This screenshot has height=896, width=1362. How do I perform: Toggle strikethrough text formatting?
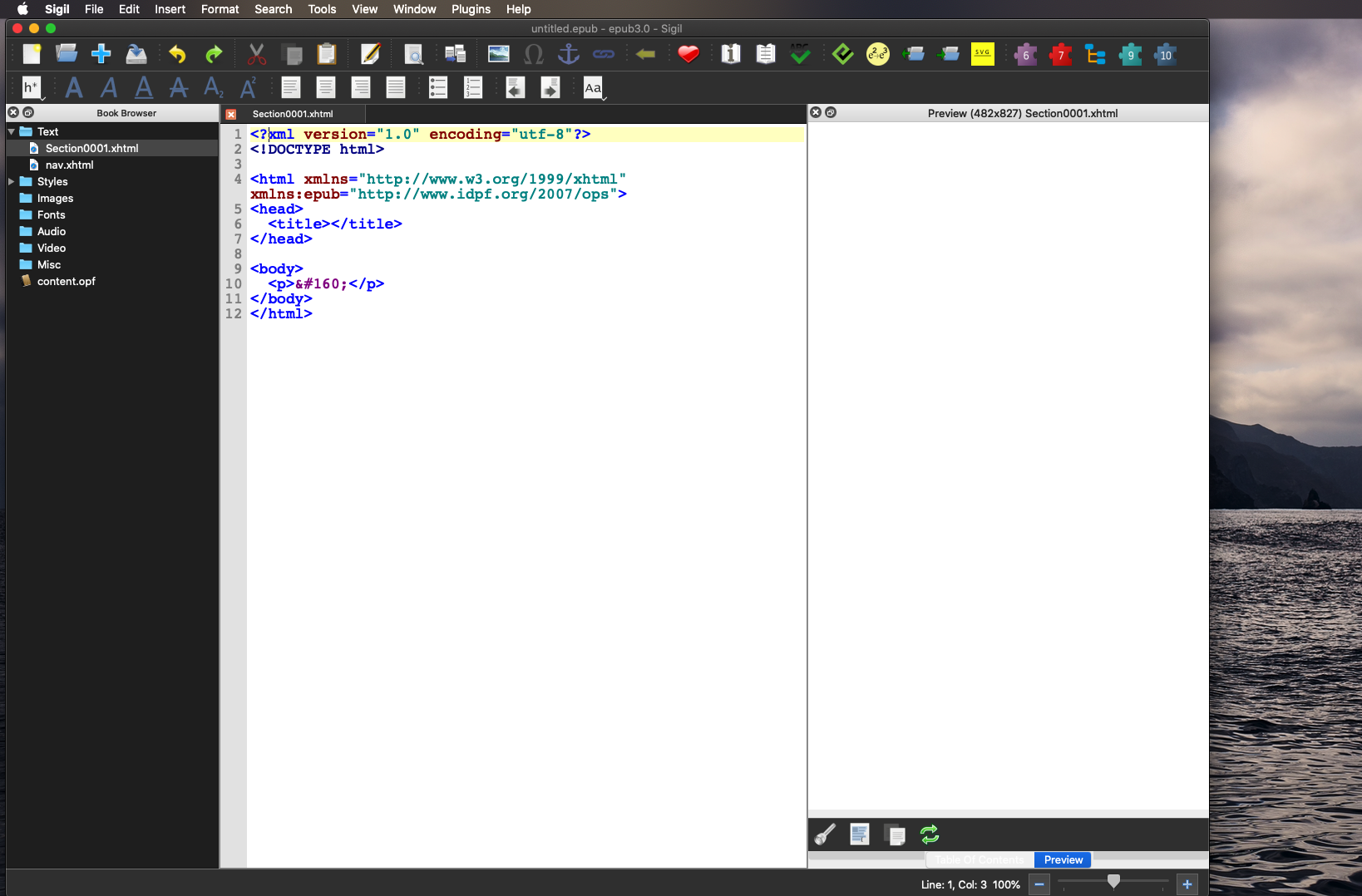178,87
